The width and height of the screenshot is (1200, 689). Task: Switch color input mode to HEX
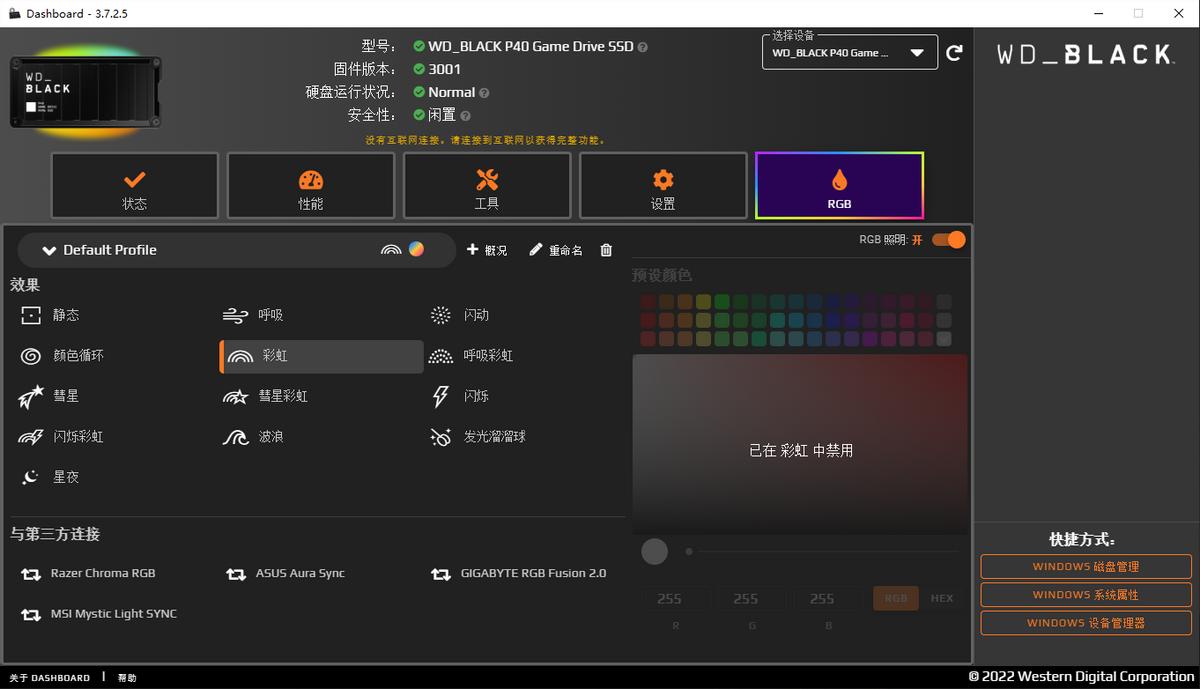pyautogui.click(x=940, y=598)
